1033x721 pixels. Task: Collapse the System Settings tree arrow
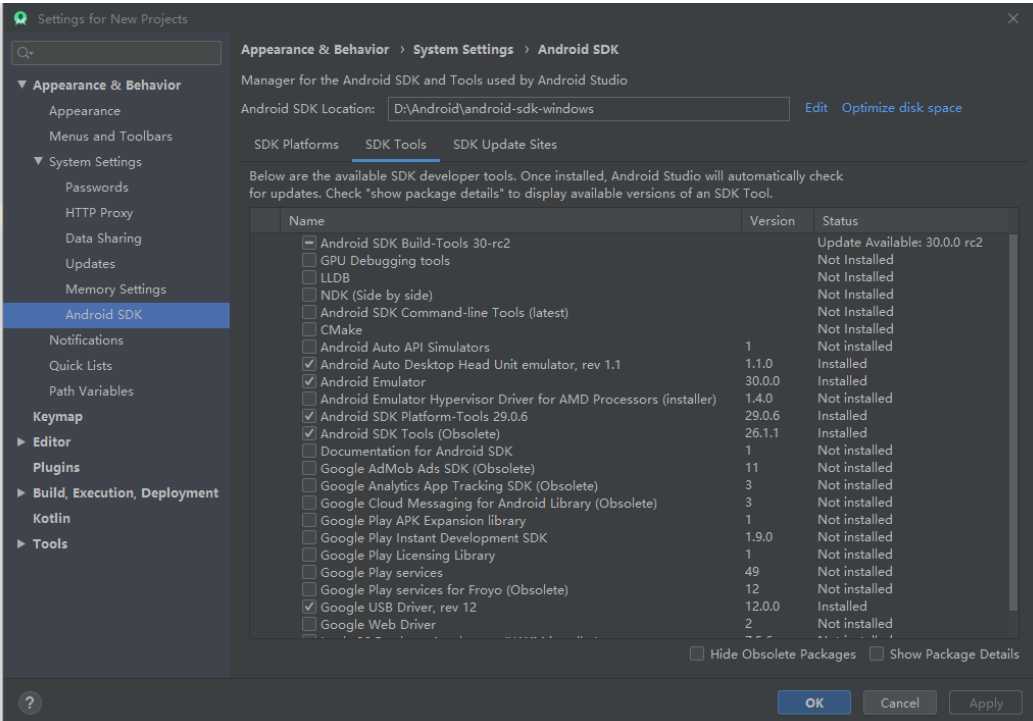click(38, 161)
